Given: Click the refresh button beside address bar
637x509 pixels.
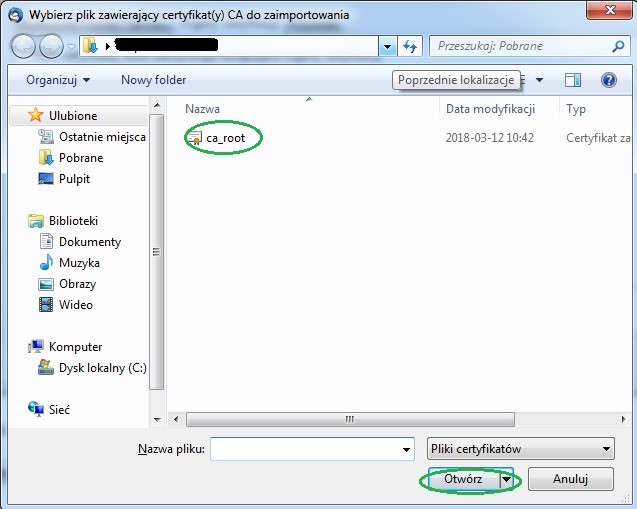Looking at the screenshot, I should click(x=410, y=46).
